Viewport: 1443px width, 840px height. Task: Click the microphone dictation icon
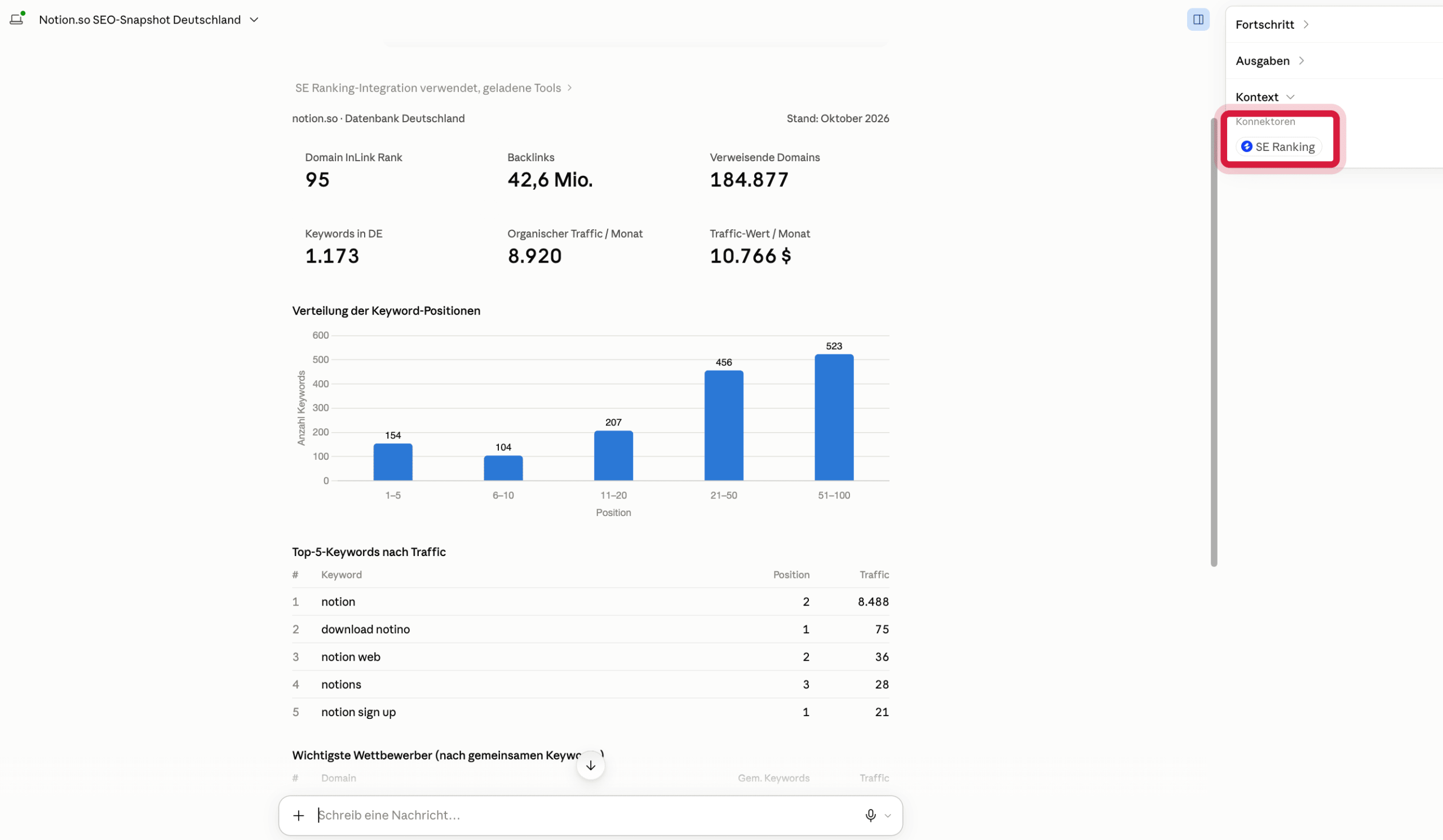click(870, 815)
